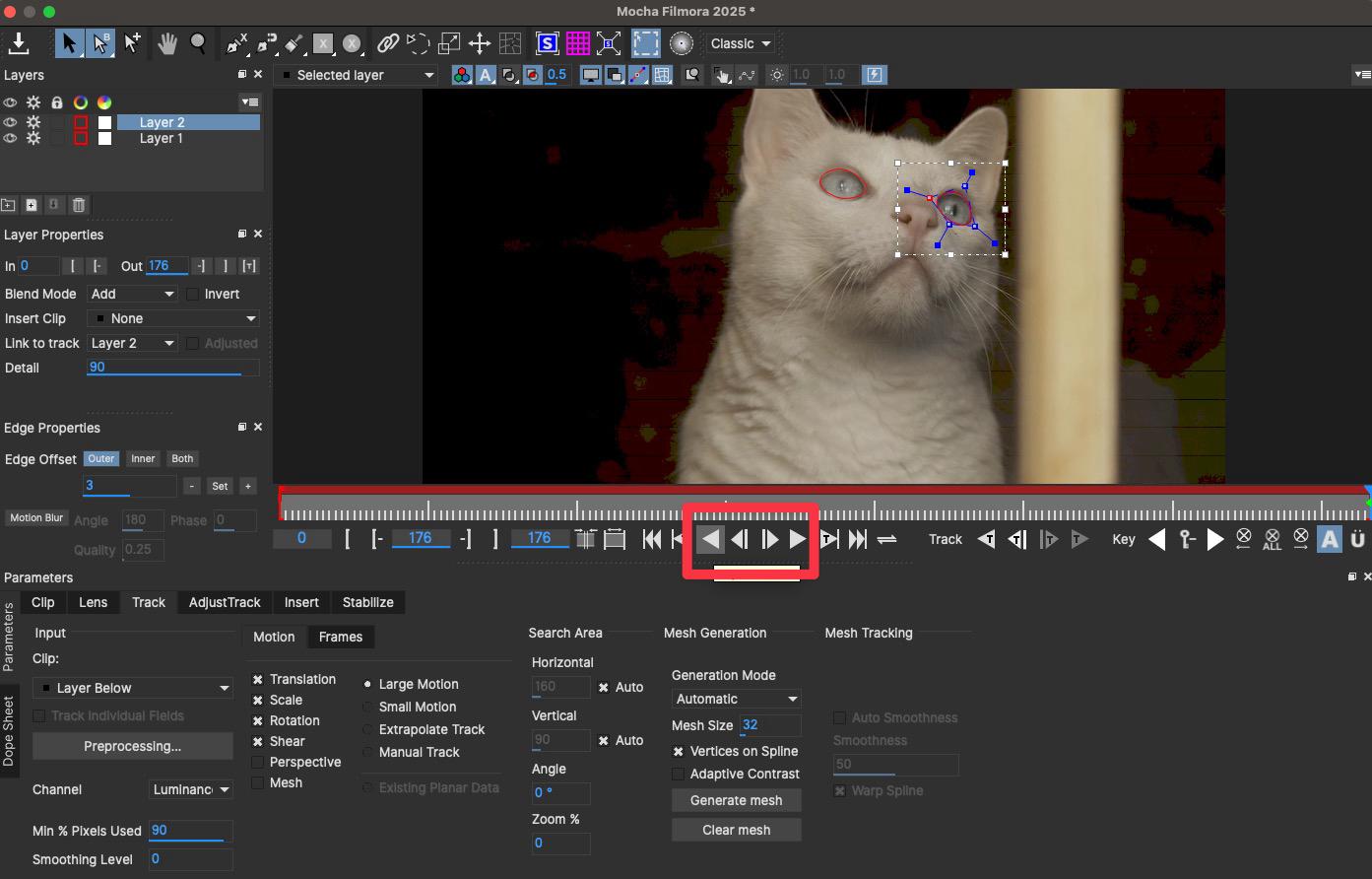This screenshot has width=1372, height=879.
Task: Delete layer using the trash icon
Action: pyautogui.click(x=79, y=205)
